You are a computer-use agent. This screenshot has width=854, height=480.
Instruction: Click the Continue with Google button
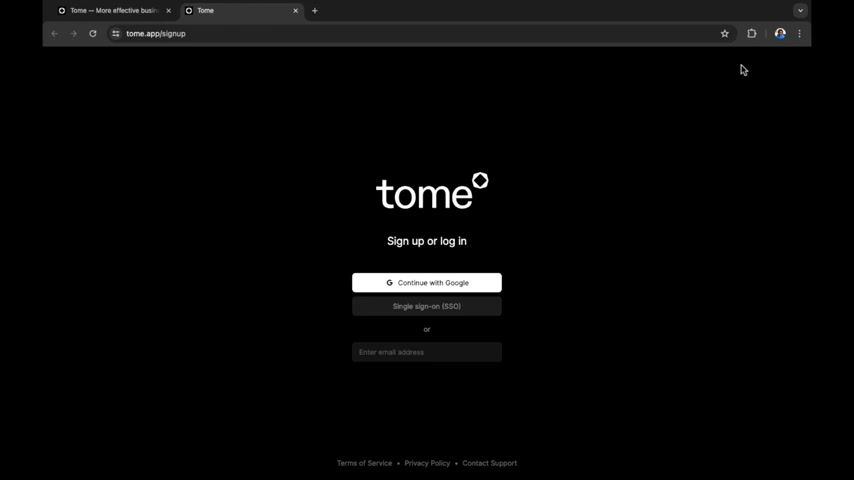(426, 283)
